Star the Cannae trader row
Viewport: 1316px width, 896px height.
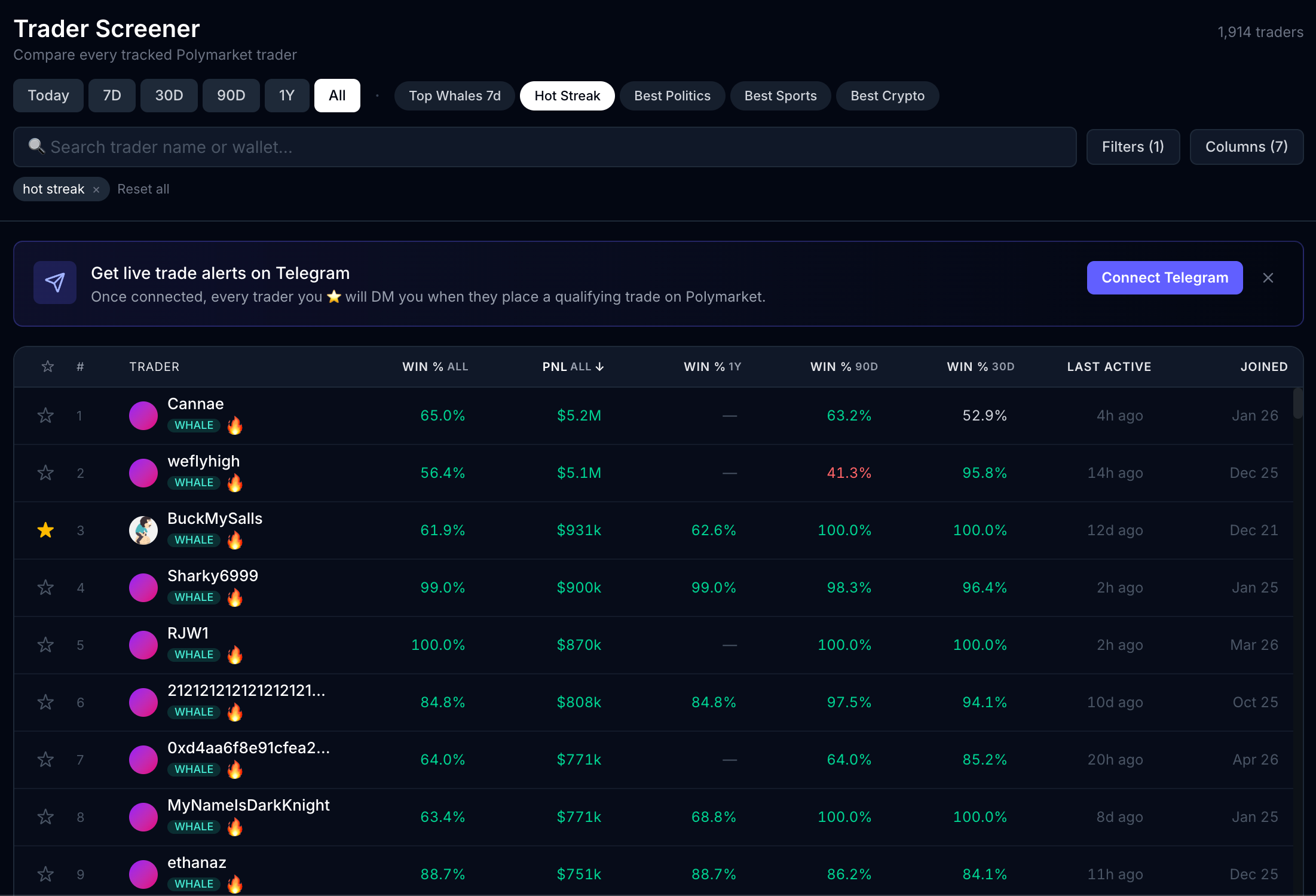click(45, 415)
